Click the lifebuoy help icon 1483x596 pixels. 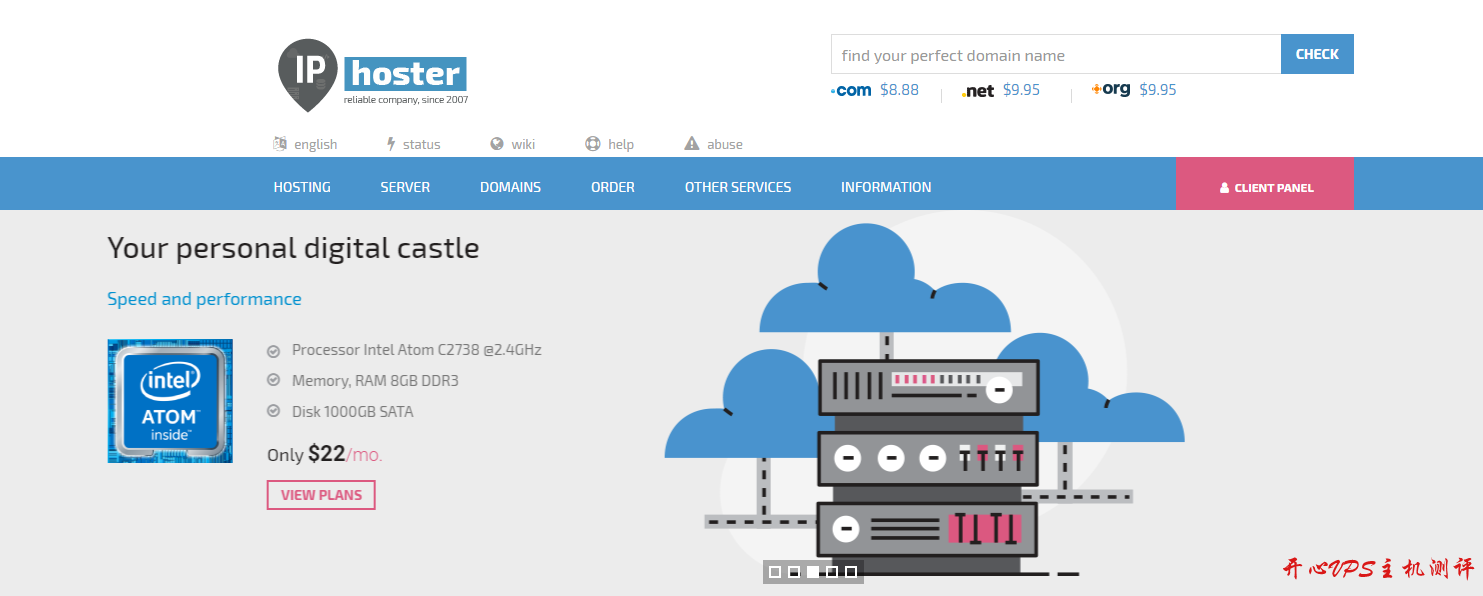click(x=593, y=144)
